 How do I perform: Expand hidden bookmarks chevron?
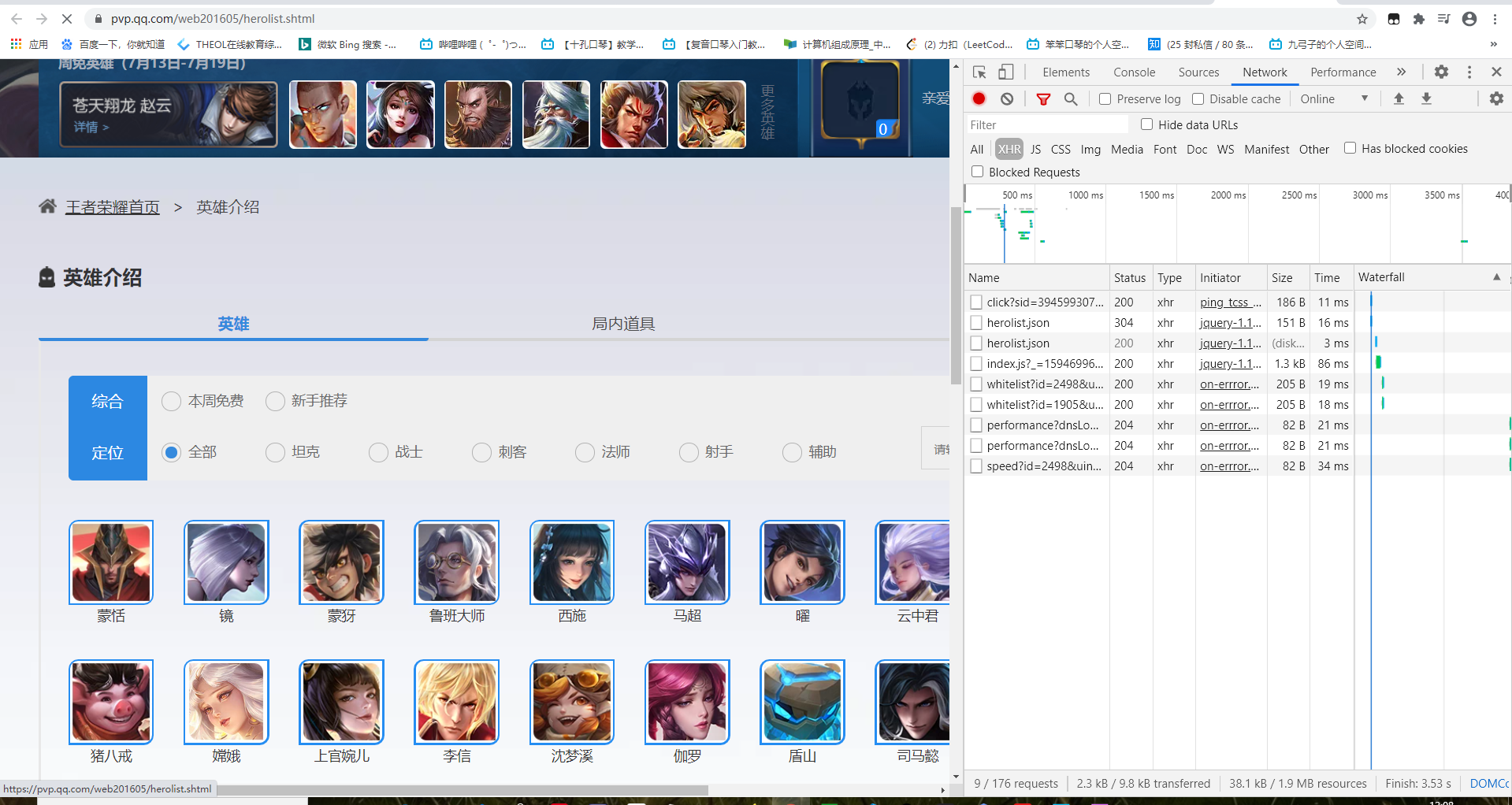click(1493, 44)
